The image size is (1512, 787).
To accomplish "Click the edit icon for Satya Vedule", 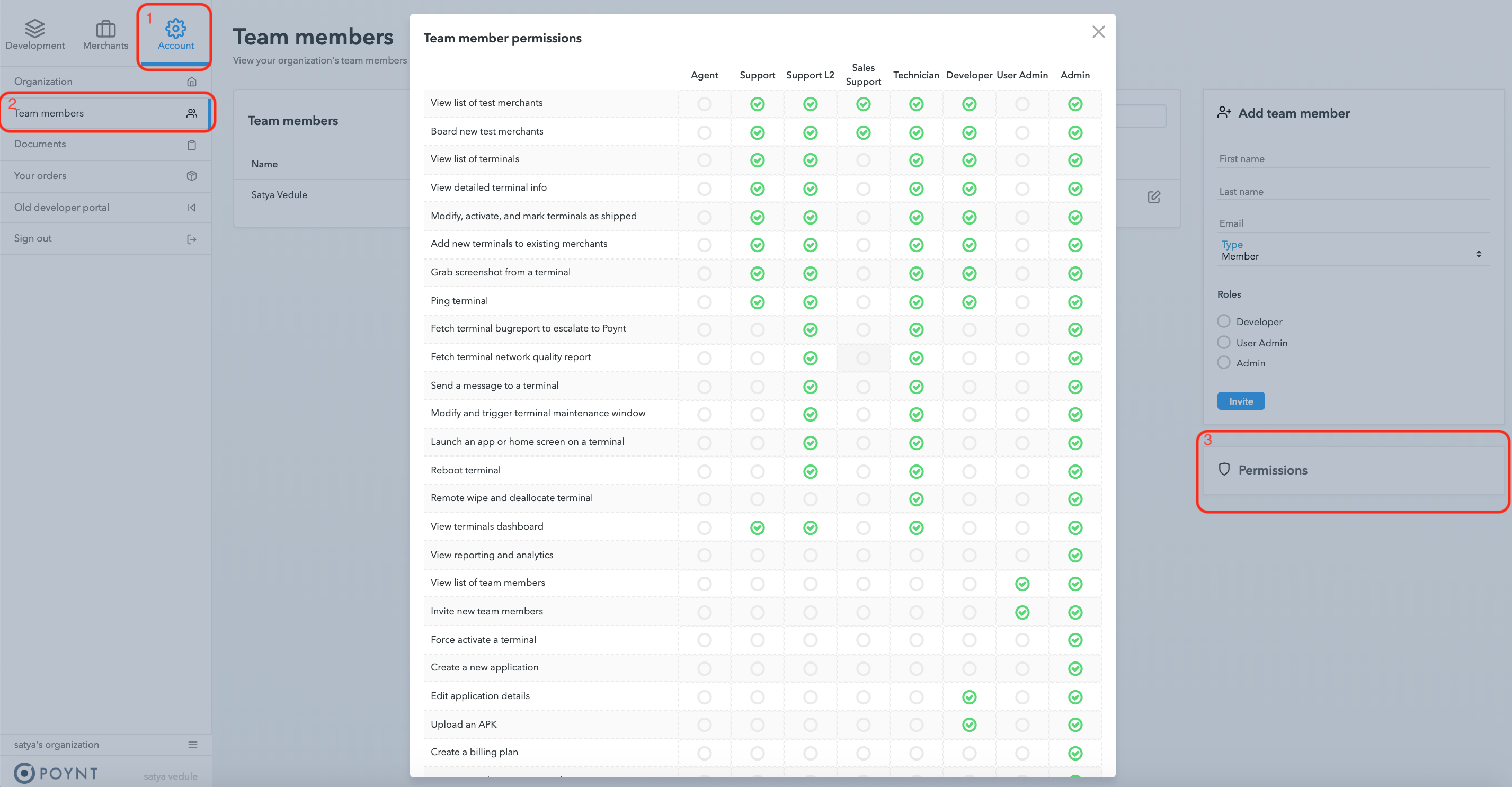I will pyautogui.click(x=1154, y=196).
